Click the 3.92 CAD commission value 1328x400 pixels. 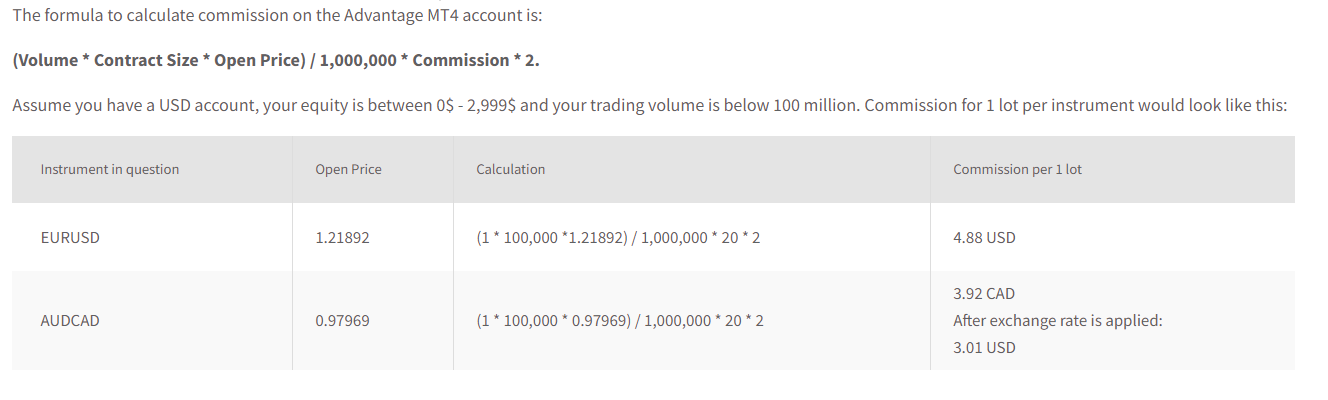click(984, 294)
